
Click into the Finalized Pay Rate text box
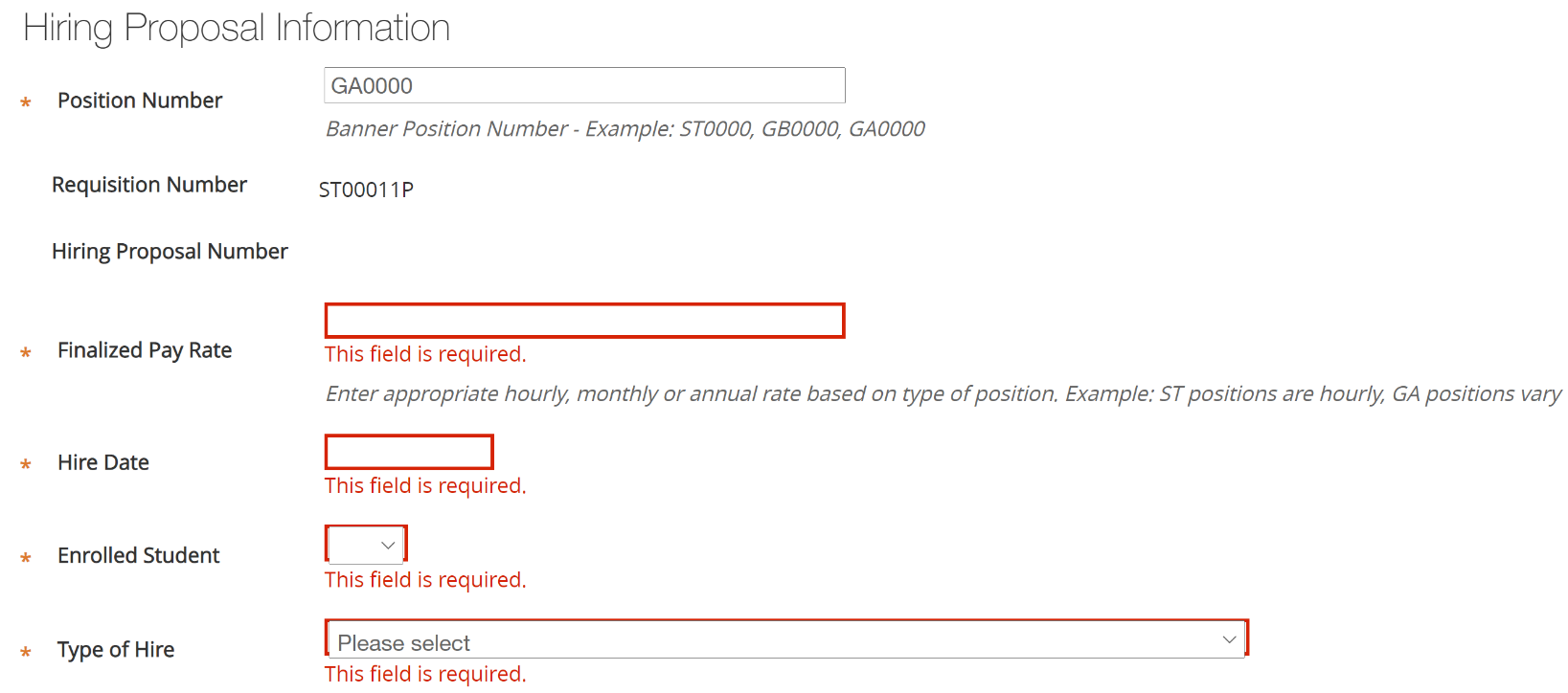click(584, 321)
